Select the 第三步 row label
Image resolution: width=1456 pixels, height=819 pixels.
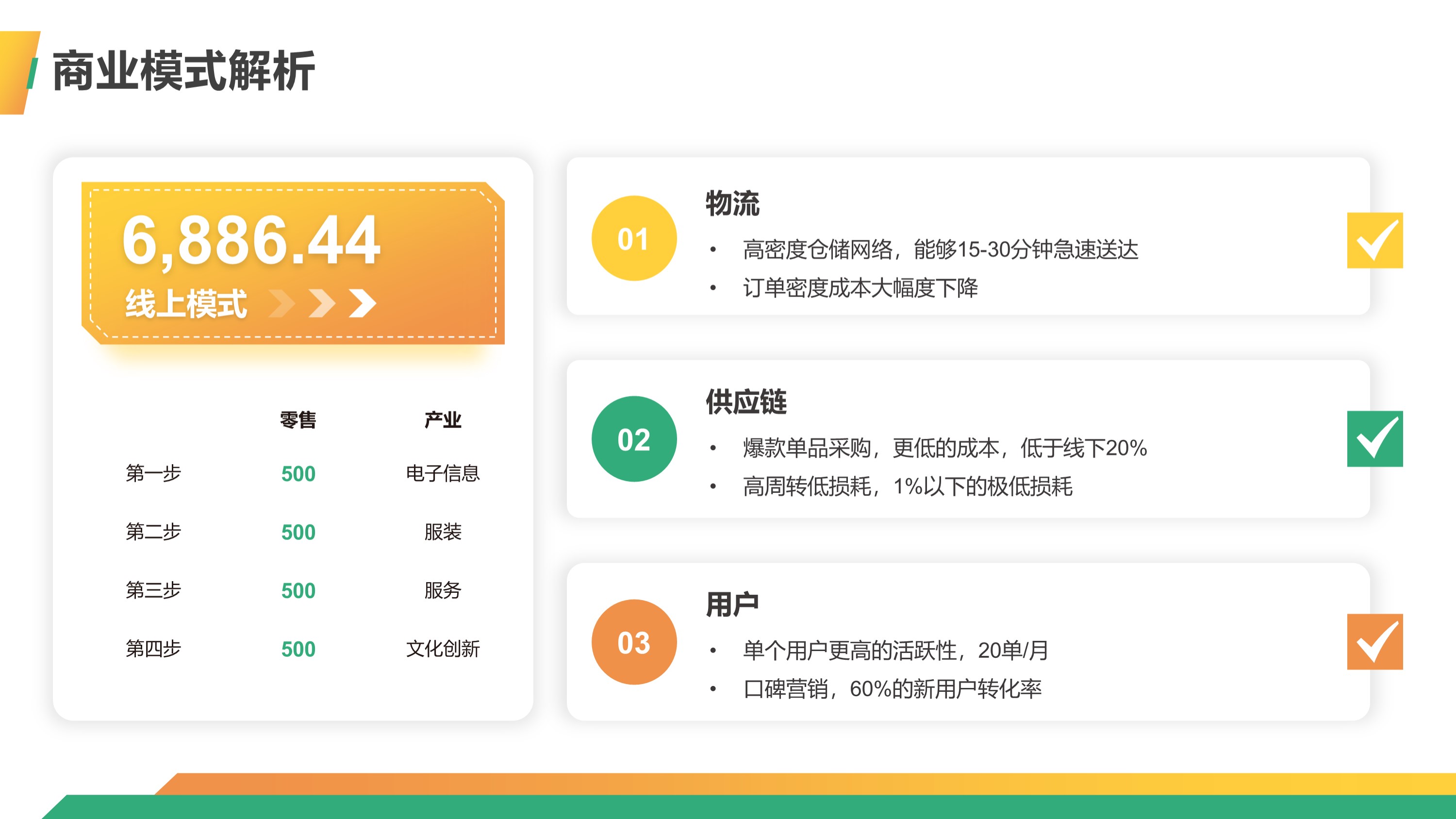[153, 590]
